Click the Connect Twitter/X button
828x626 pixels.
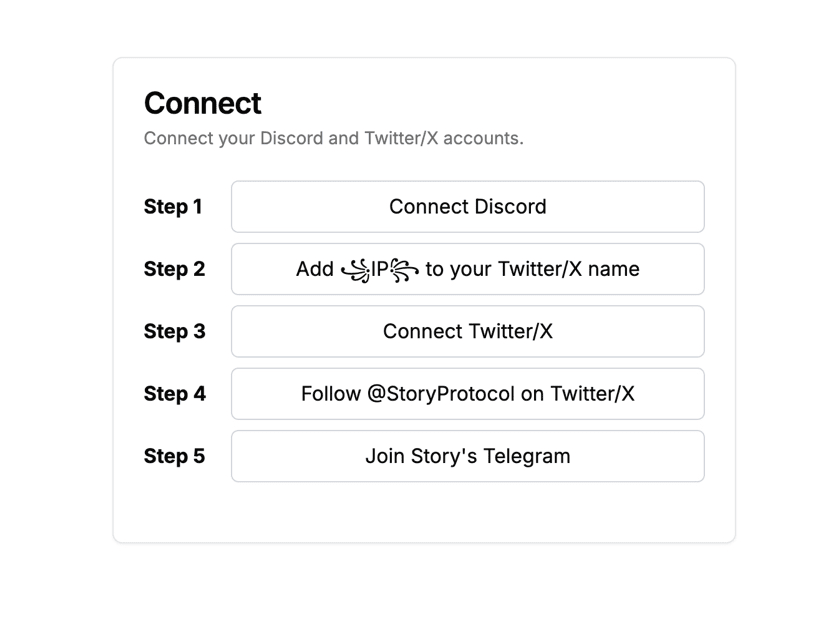click(x=467, y=331)
